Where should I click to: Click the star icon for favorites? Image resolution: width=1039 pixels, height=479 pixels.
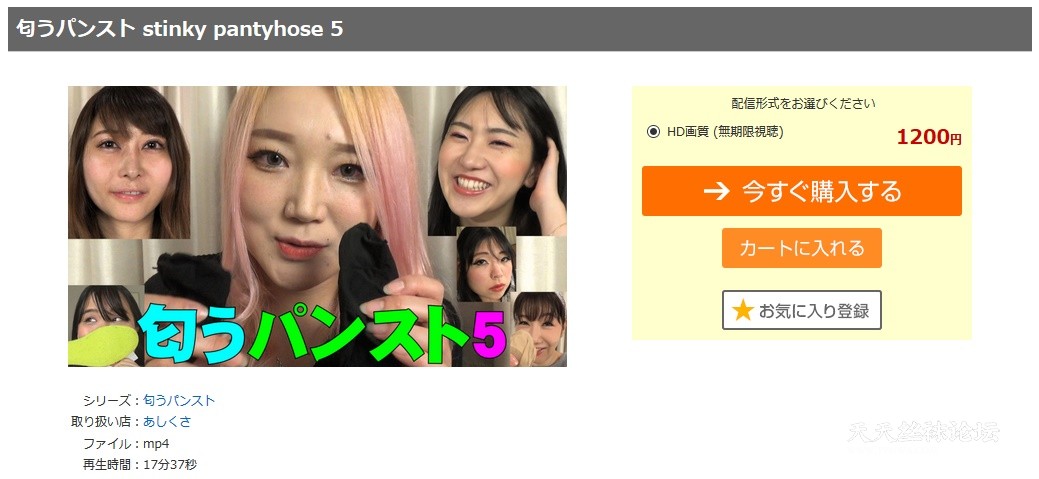(743, 310)
